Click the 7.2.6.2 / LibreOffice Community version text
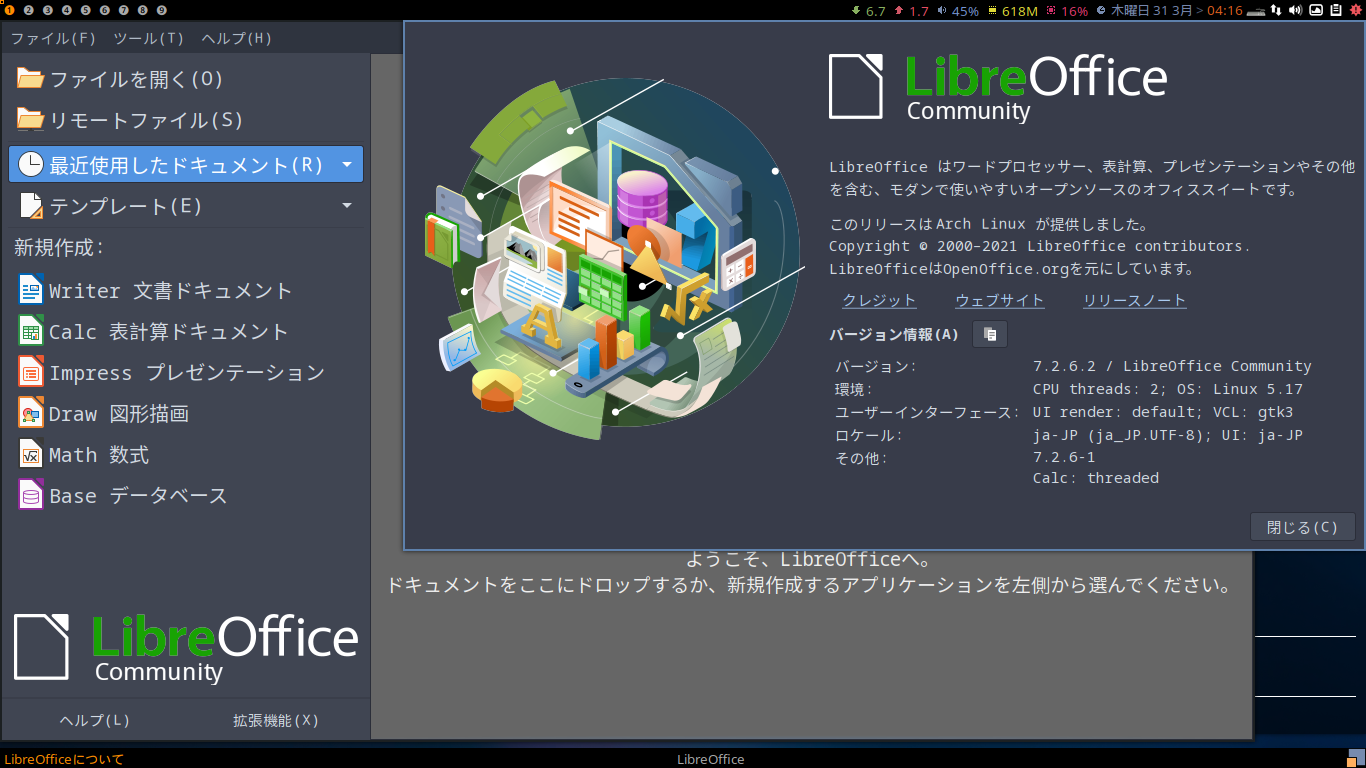1366x768 pixels. pyautogui.click(x=1172, y=366)
